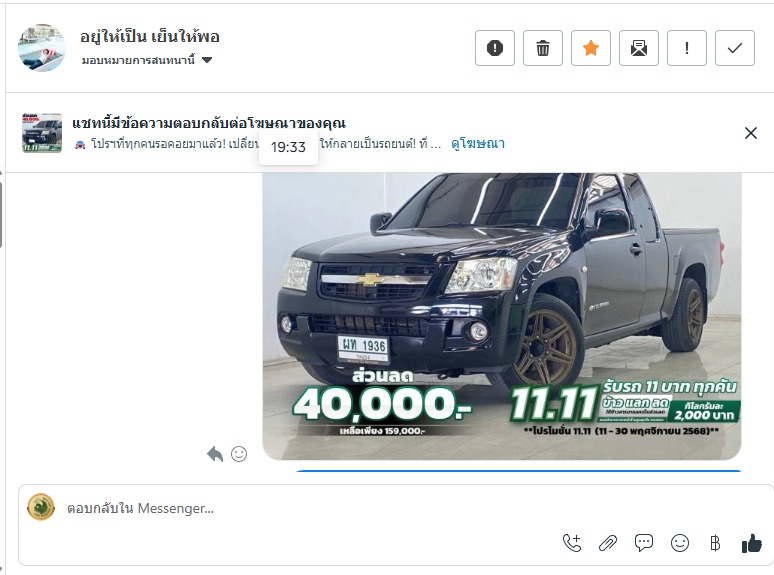Open the emoji picker in composer
This screenshot has height=575, width=774.
(680, 543)
